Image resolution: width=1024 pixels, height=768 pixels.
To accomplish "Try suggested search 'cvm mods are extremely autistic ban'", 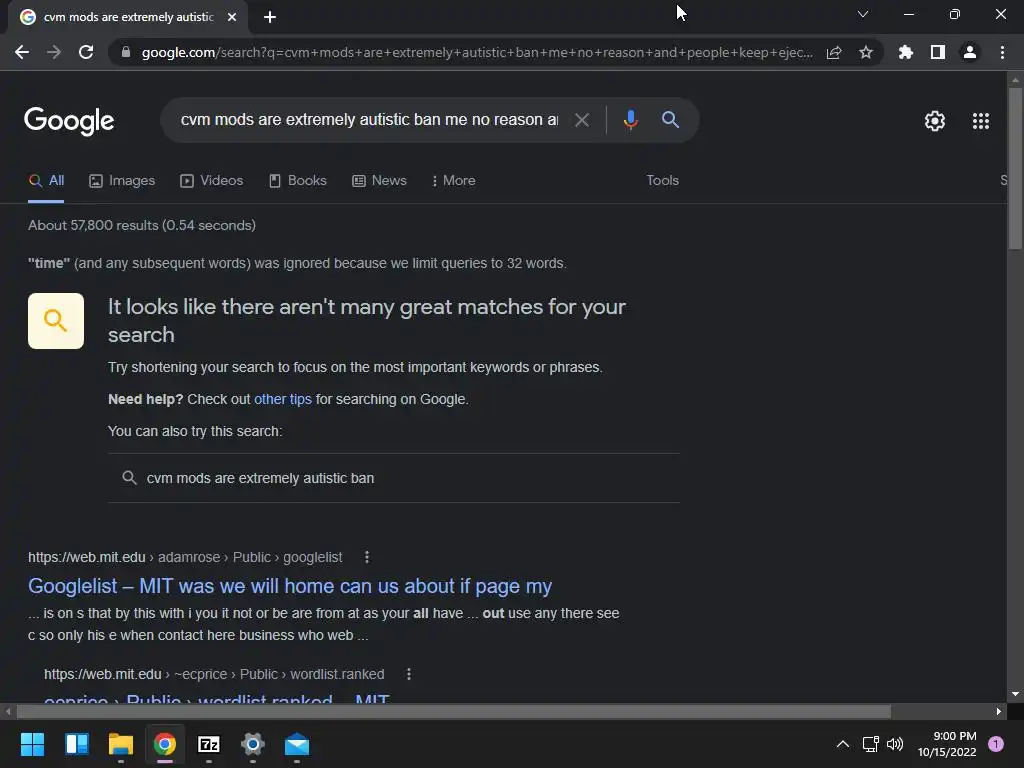I will 394,478.
